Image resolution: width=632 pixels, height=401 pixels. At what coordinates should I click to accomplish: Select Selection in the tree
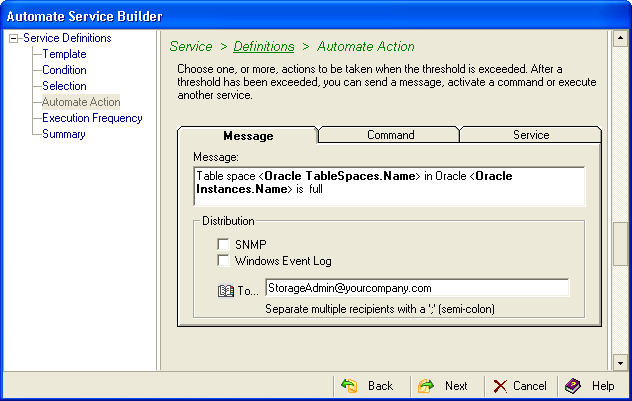coord(64,86)
